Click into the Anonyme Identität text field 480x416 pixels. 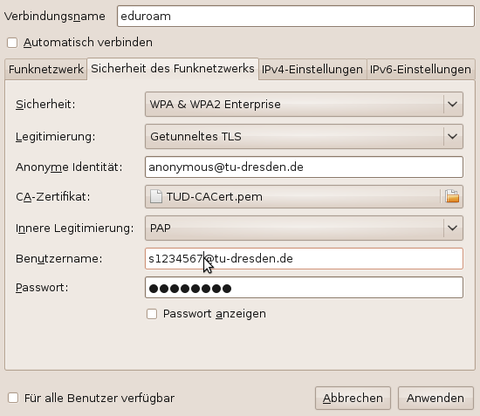pyautogui.click(x=304, y=167)
